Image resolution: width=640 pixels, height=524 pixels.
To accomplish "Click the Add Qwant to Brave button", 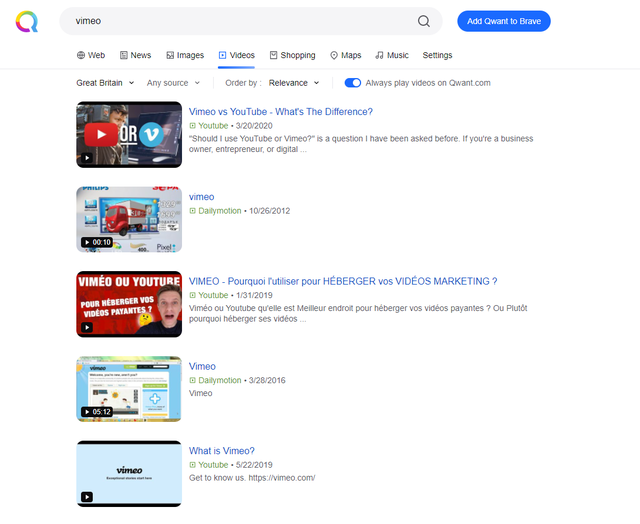I will (504, 21).
